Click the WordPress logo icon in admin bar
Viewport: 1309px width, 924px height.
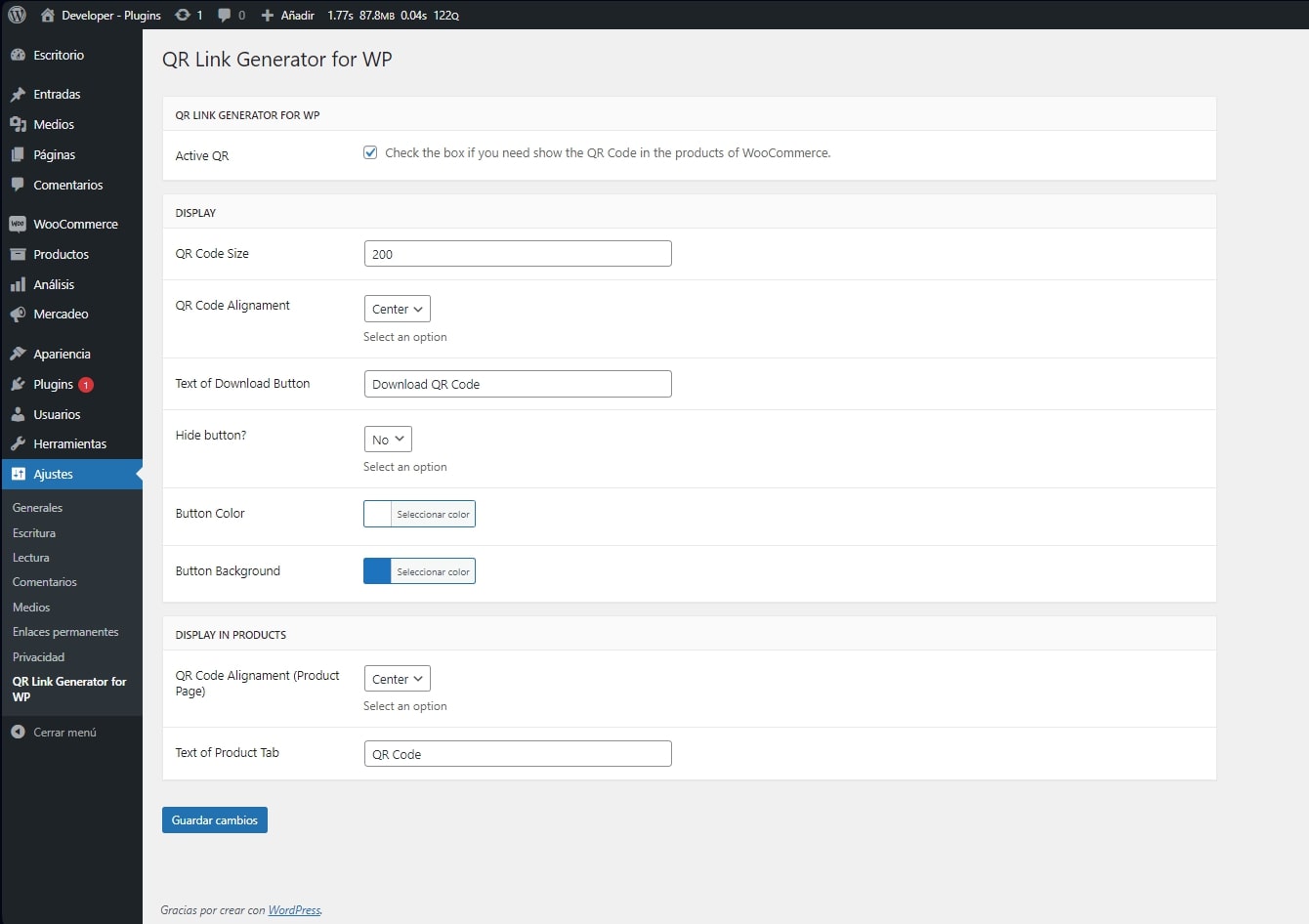pyautogui.click(x=17, y=15)
